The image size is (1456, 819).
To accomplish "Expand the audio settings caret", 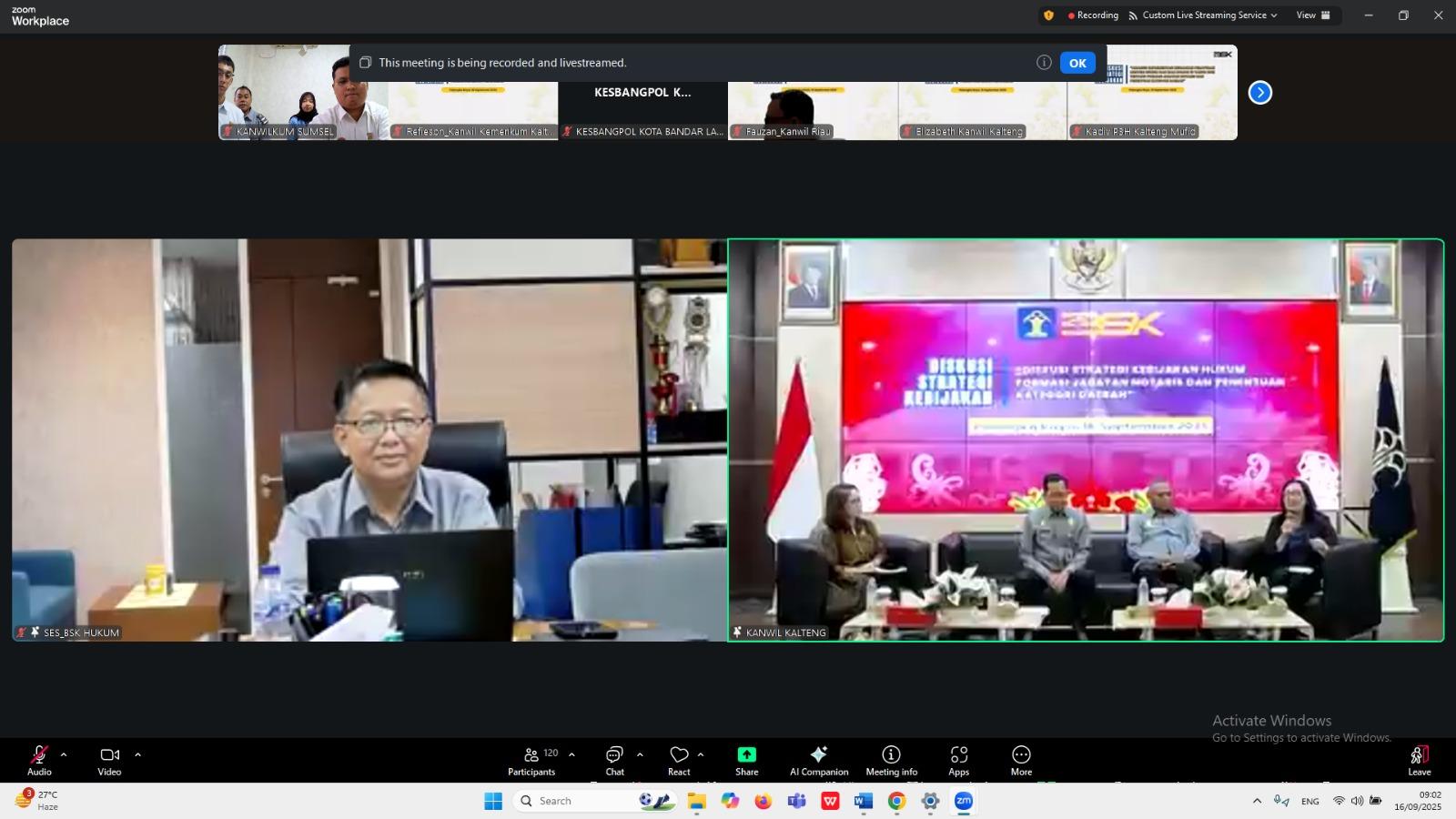I will tap(64, 754).
